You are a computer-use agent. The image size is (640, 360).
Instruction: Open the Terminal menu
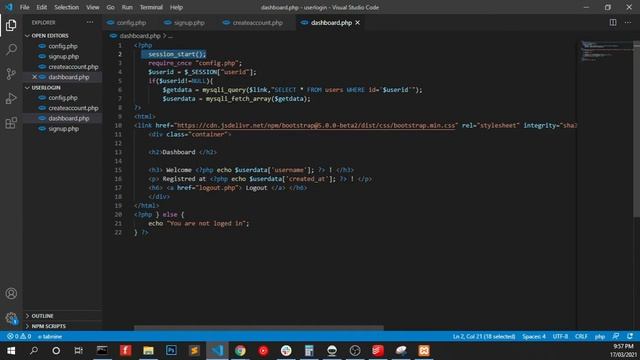click(151, 7)
